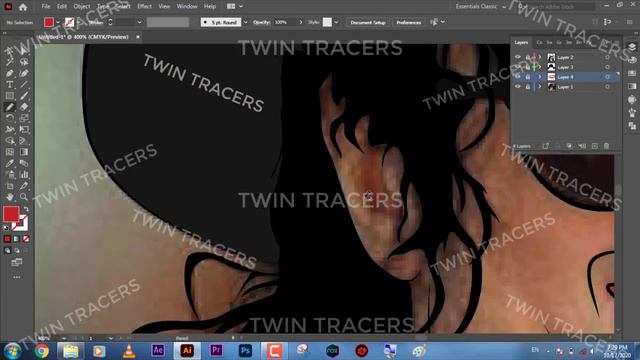Click the red fill swatch in control bar

click(x=49, y=22)
